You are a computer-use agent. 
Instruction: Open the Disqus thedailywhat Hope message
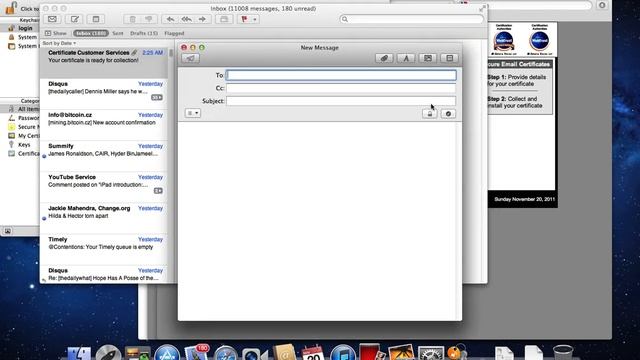coord(104,274)
